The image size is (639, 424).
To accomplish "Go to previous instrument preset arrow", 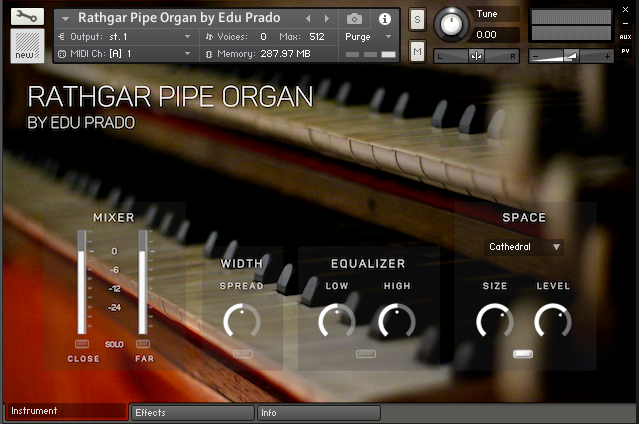I will coord(308,18).
